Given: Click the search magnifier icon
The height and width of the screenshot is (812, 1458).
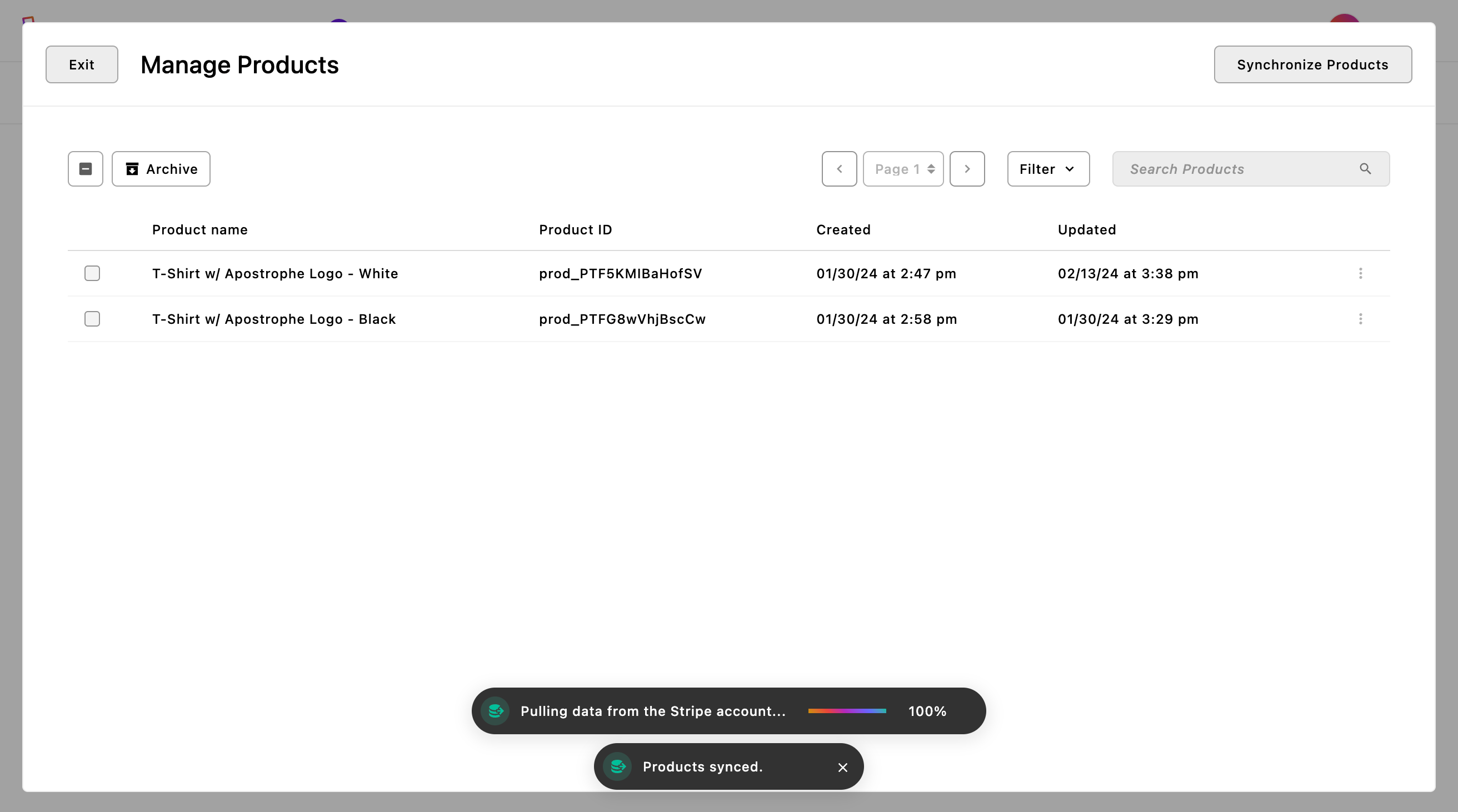Looking at the screenshot, I should pyautogui.click(x=1365, y=169).
